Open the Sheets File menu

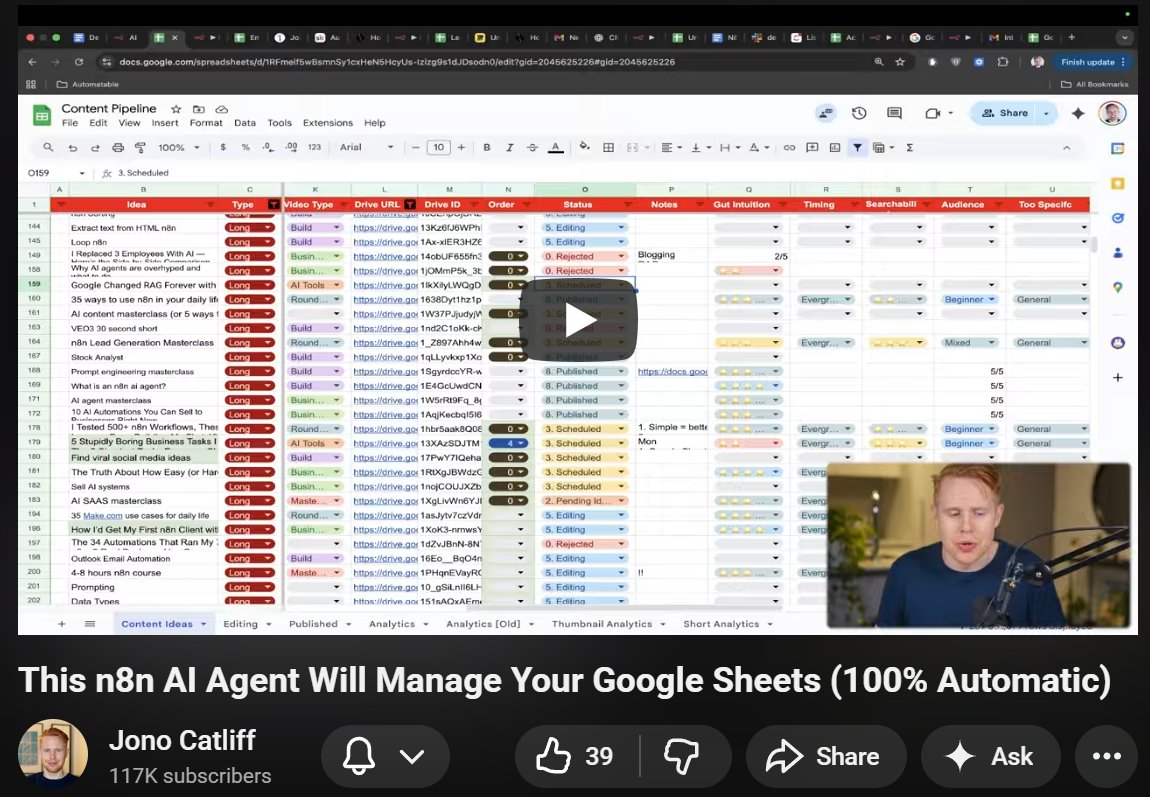click(70, 122)
